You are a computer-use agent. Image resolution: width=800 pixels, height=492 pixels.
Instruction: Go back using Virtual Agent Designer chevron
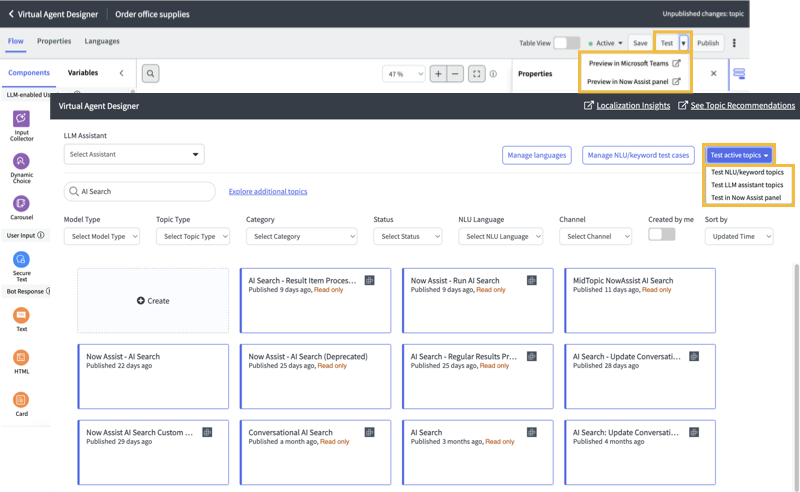[x=11, y=14]
